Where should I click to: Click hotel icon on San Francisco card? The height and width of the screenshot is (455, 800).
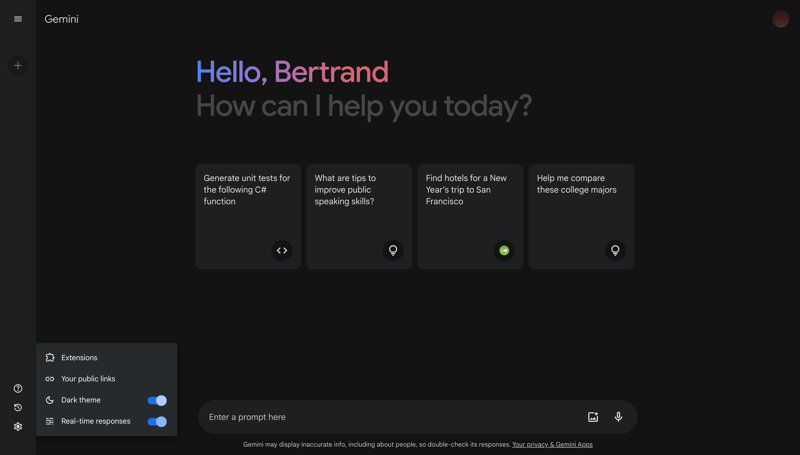click(504, 250)
